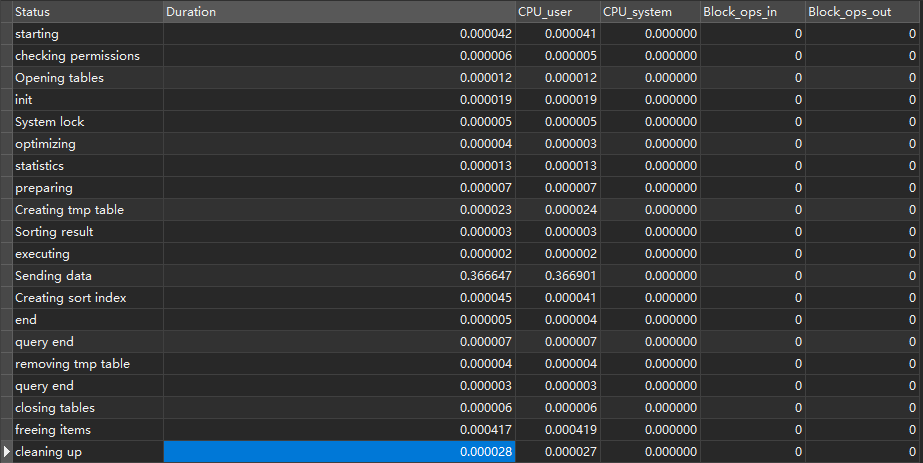Click the CPU_user value 0.366901

570,276
